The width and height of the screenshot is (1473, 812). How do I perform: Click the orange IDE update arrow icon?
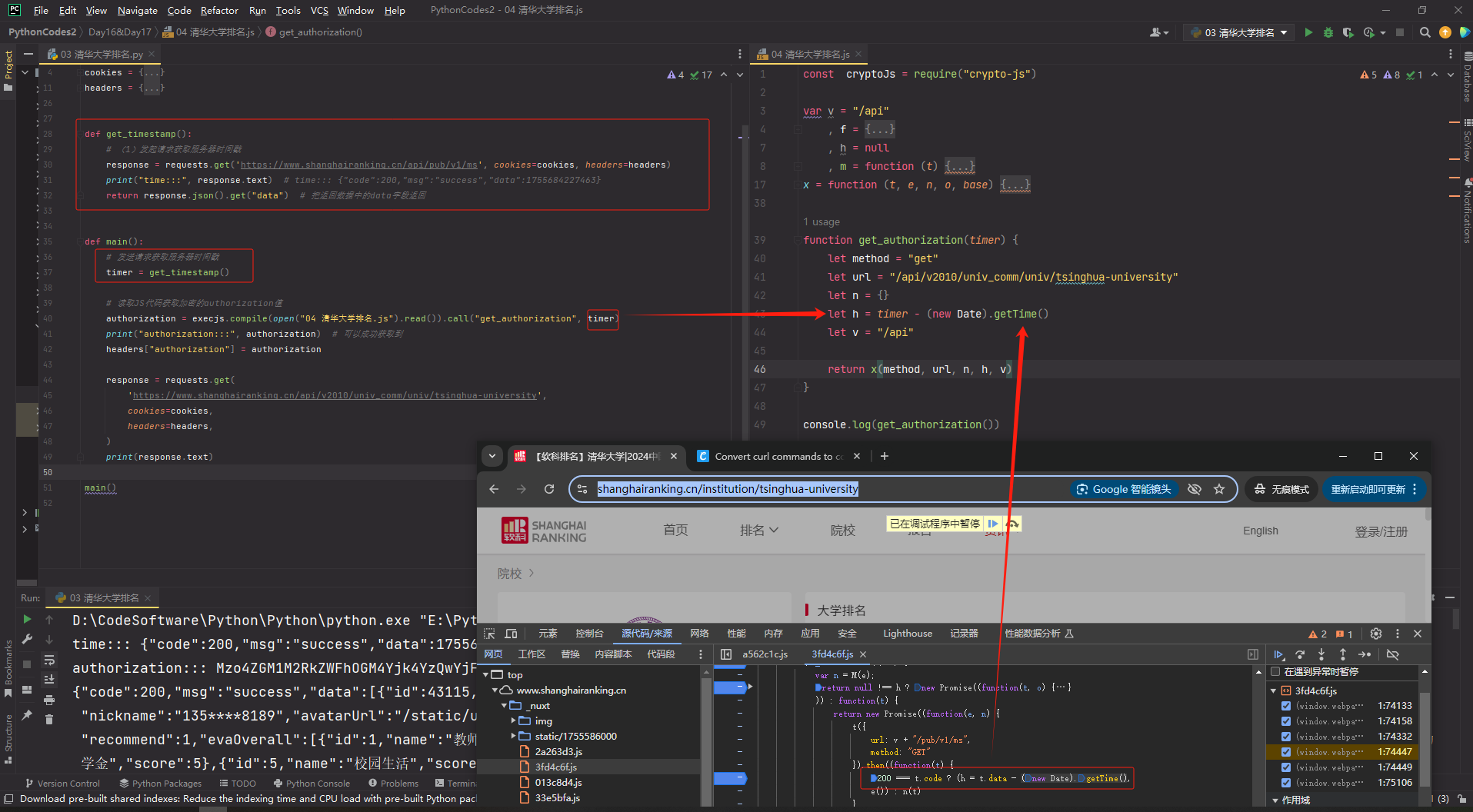(1445, 32)
